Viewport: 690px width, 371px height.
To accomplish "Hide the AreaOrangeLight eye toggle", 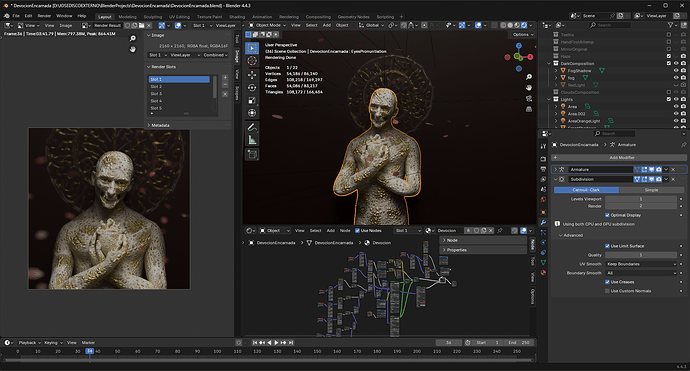I will [x=676, y=121].
